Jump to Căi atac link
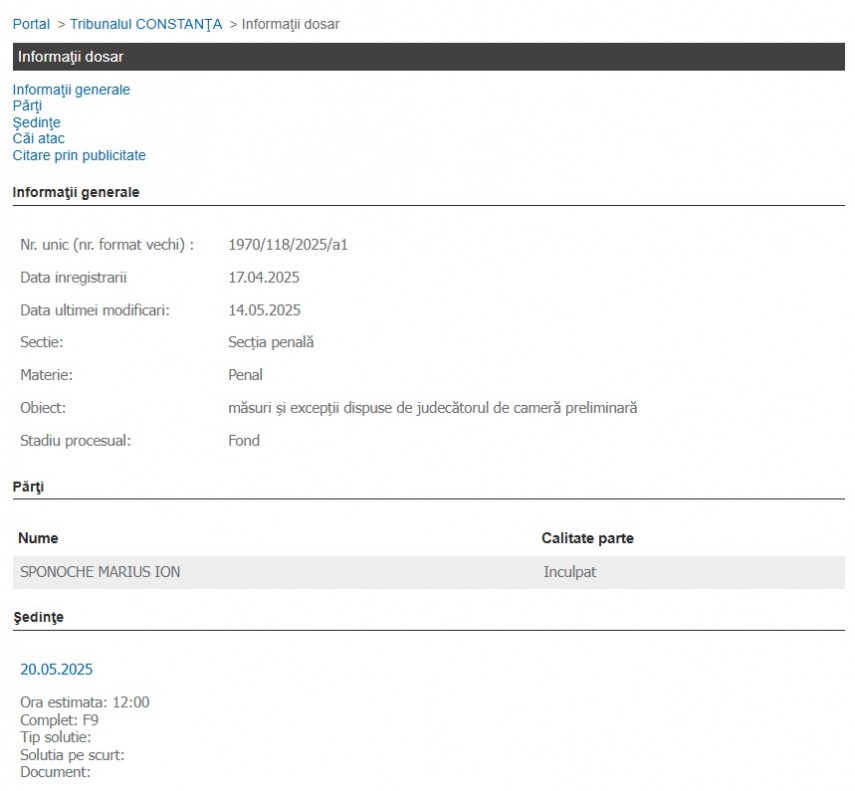 tap(38, 138)
